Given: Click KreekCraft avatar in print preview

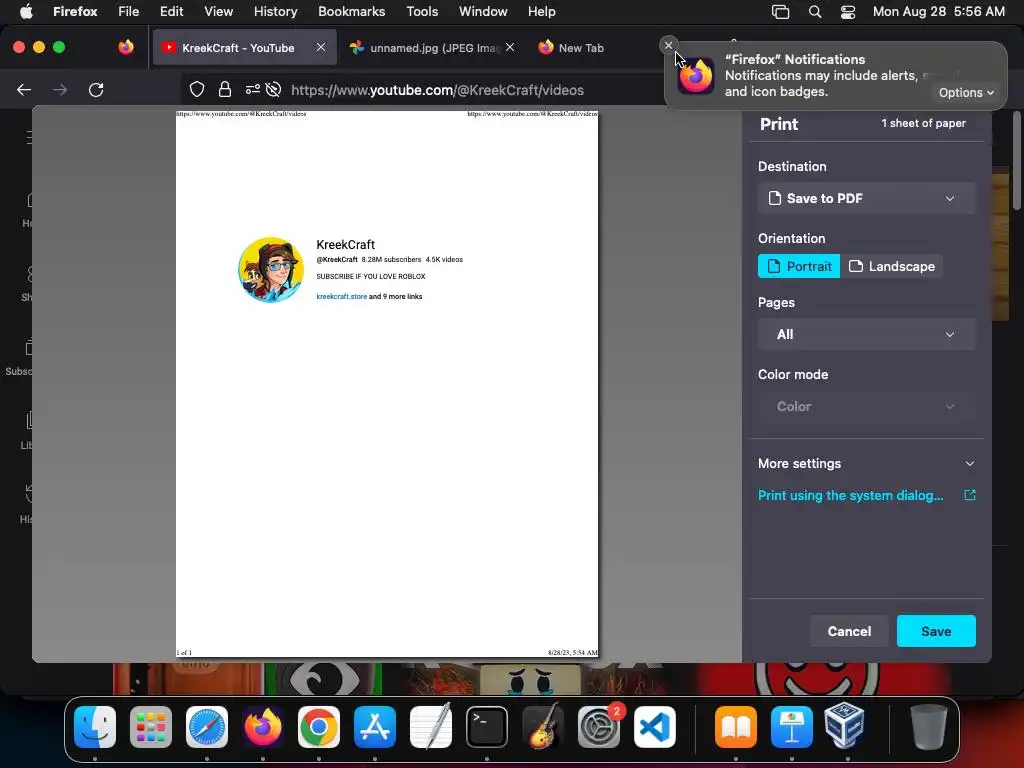Looking at the screenshot, I should 271,270.
